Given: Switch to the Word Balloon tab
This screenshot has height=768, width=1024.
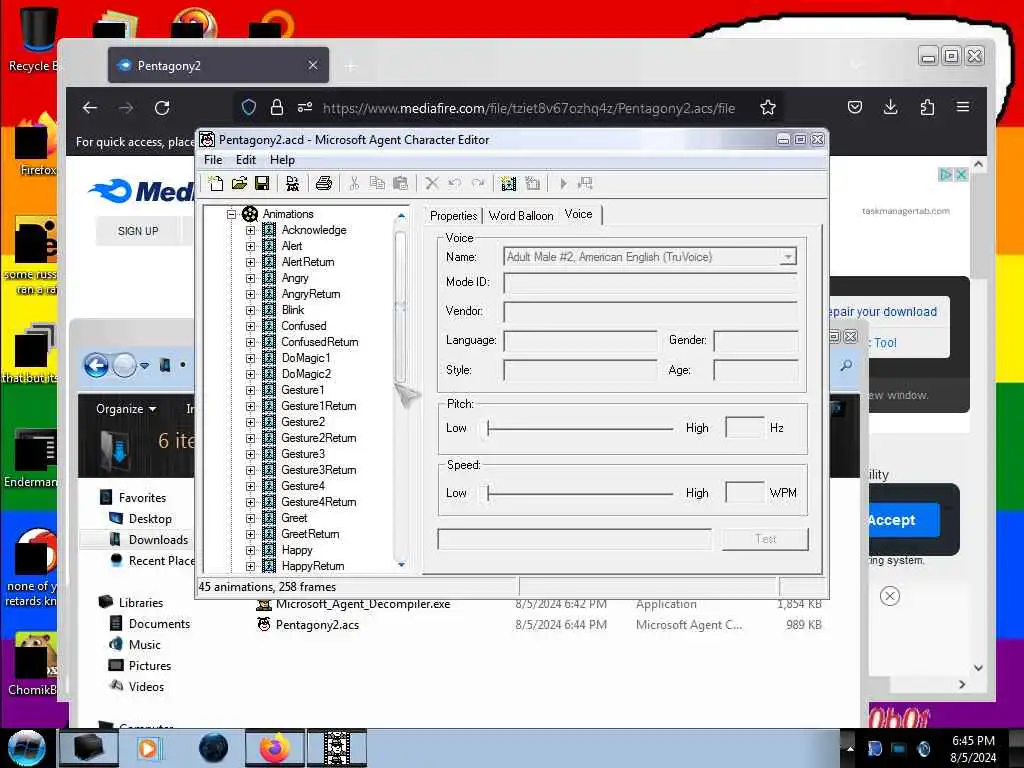Looking at the screenshot, I should tap(520, 216).
